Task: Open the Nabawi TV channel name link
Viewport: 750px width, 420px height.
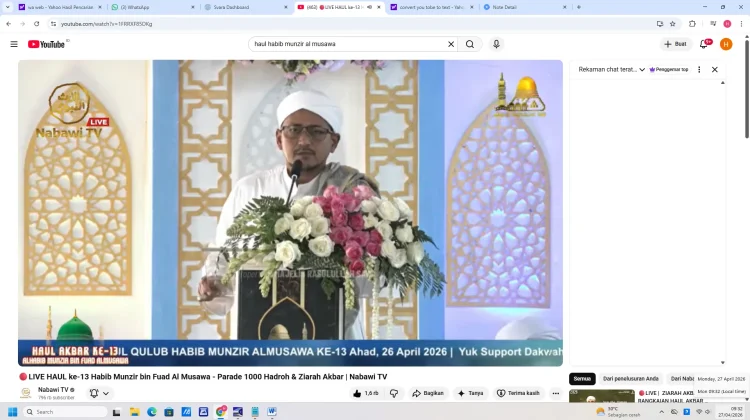Action: pos(53,390)
